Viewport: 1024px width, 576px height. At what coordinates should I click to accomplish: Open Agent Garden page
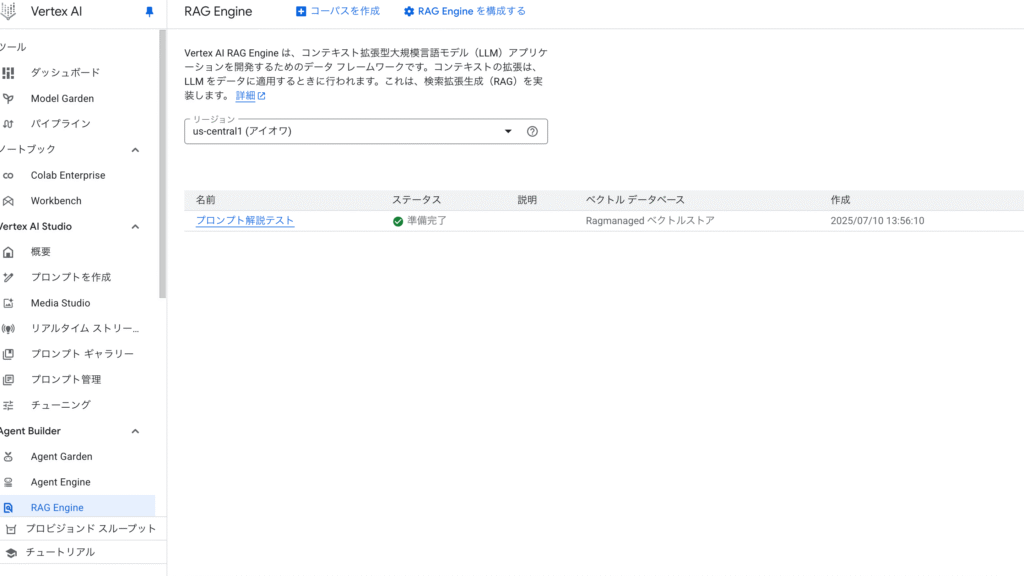pyautogui.click(x=61, y=456)
